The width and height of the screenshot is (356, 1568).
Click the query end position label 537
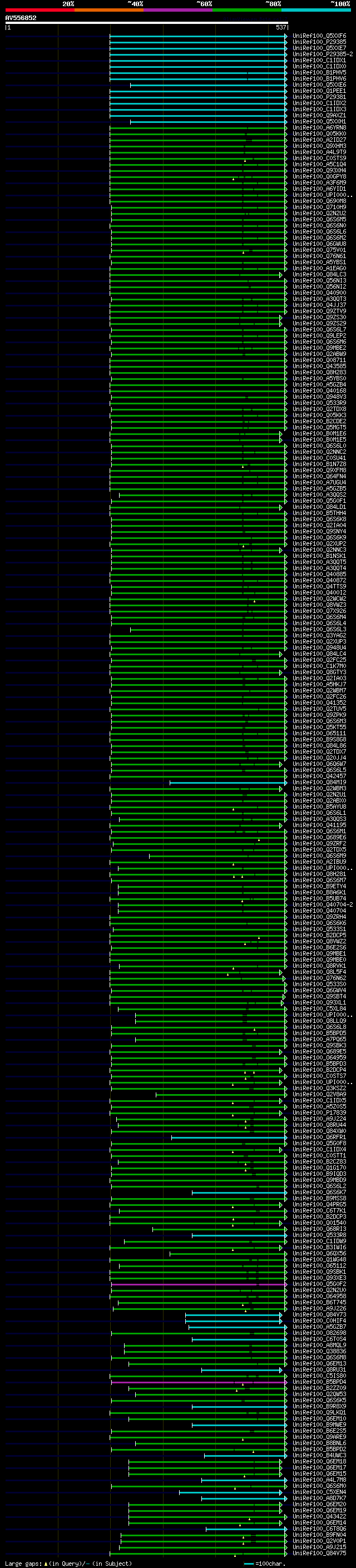coord(281,27)
